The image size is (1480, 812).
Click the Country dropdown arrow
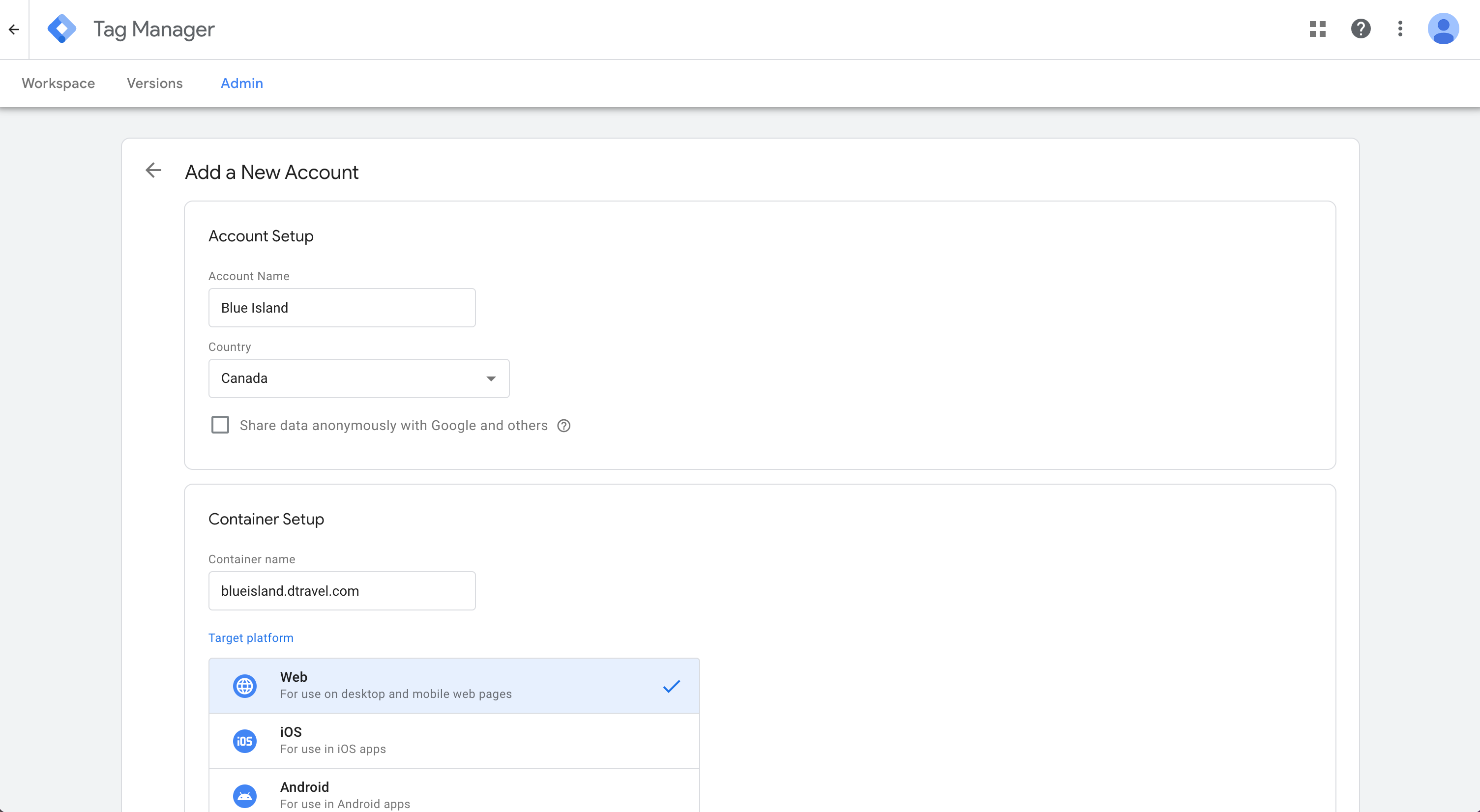491,378
